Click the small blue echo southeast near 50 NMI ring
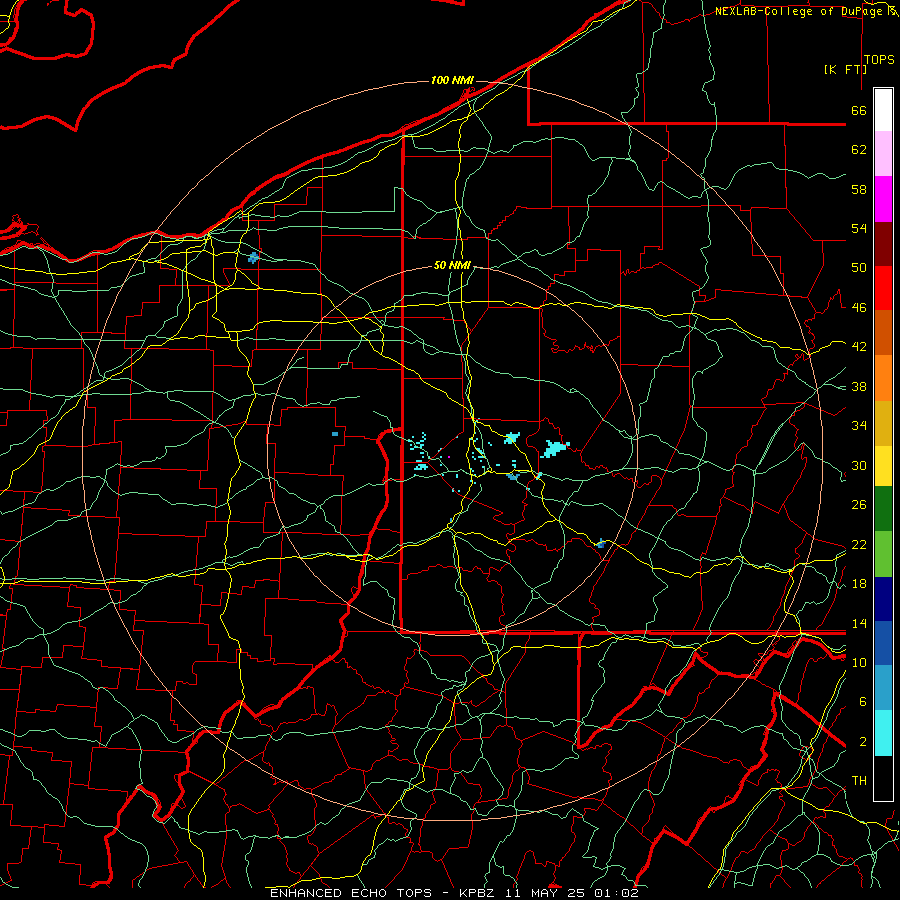Screen dimensions: 900x900 pyautogui.click(x=600, y=544)
